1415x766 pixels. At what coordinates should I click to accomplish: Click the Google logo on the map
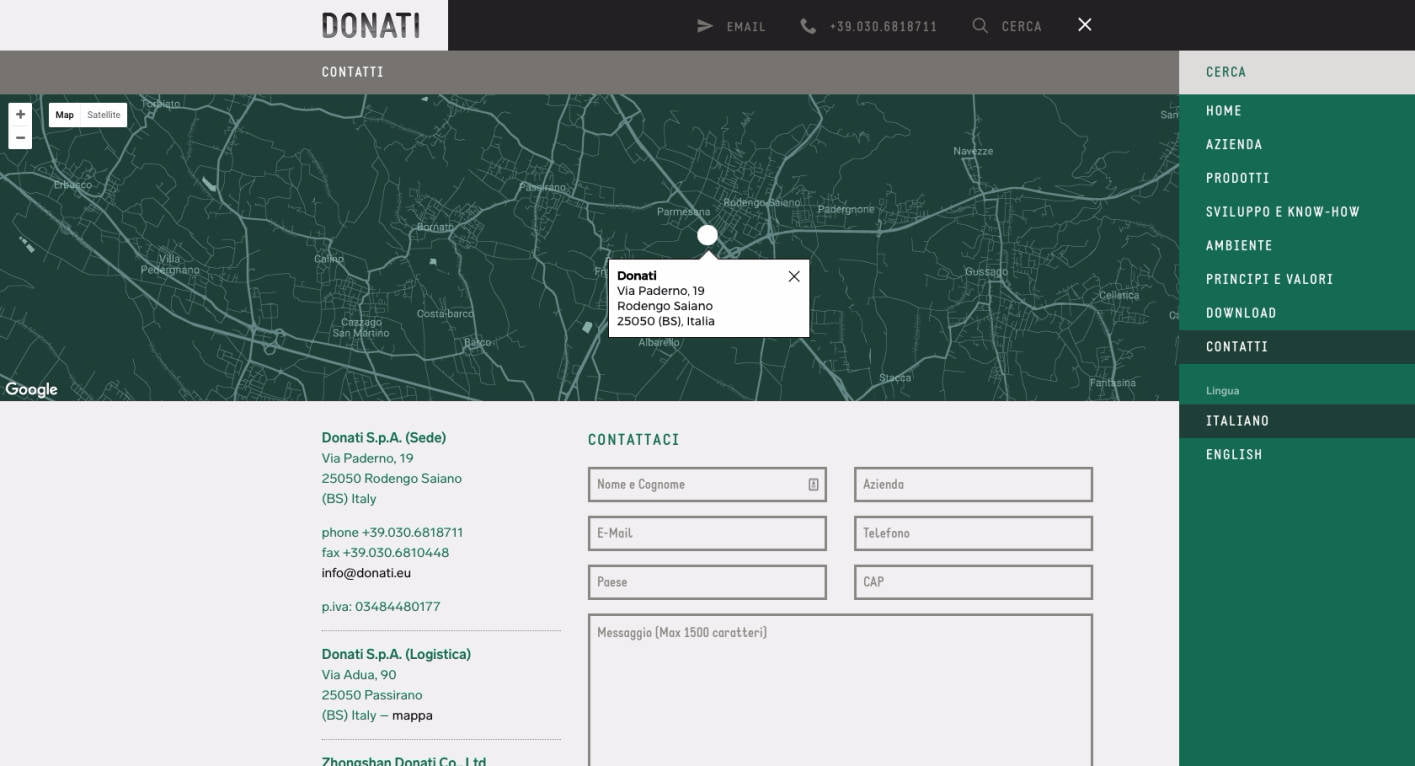[x=32, y=389]
